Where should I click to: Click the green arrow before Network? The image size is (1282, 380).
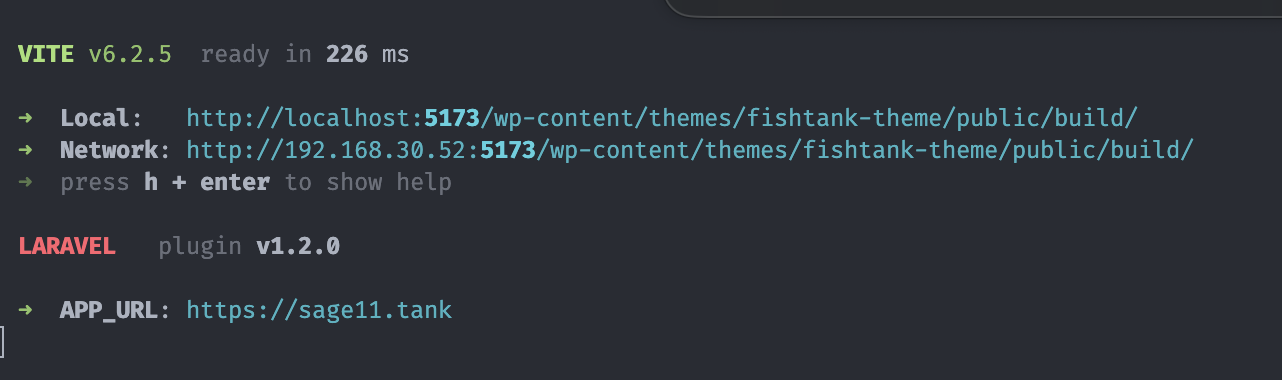pos(26,150)
